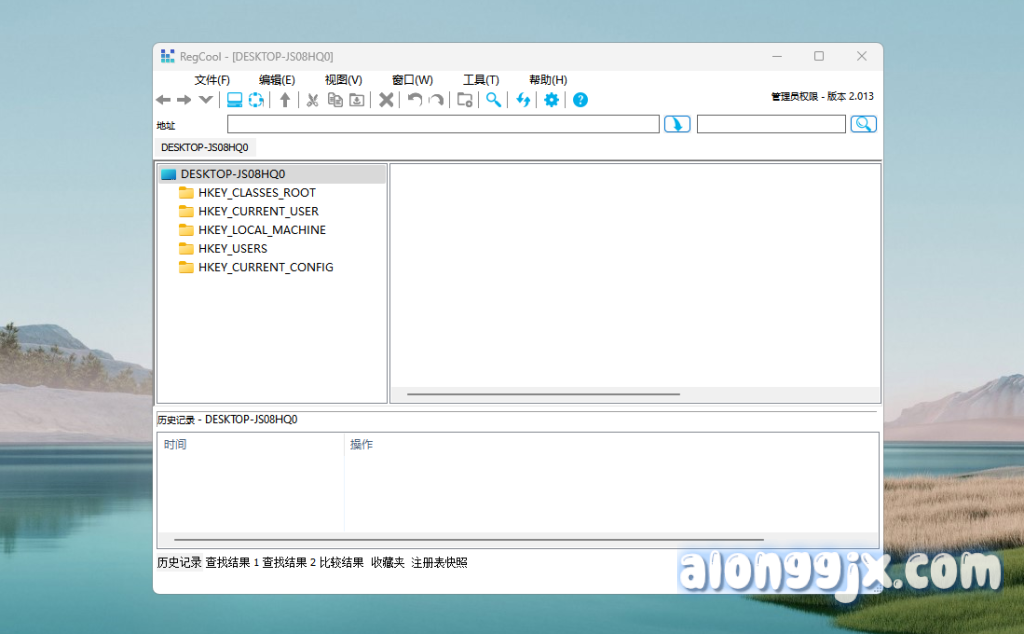Open the 工具(T) menu

tap(481, 80)
